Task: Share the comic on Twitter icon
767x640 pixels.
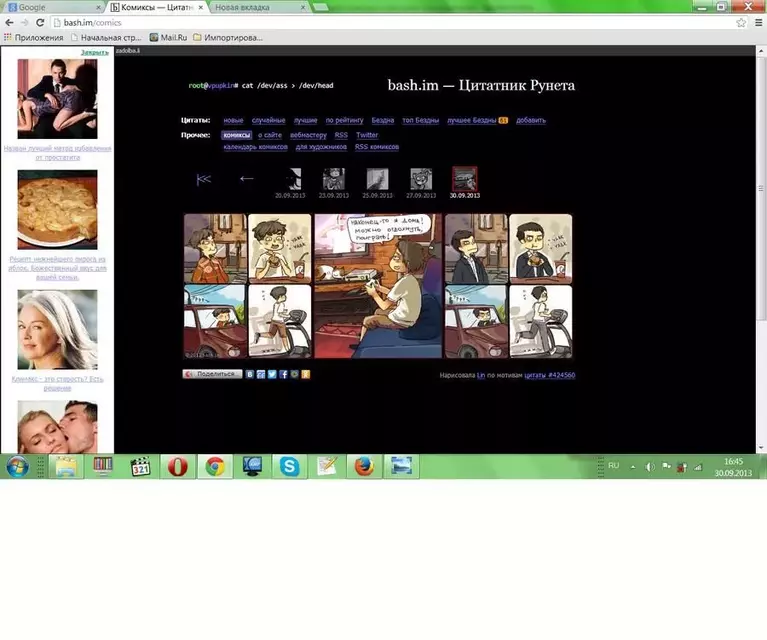Action: tap(272, 374)
